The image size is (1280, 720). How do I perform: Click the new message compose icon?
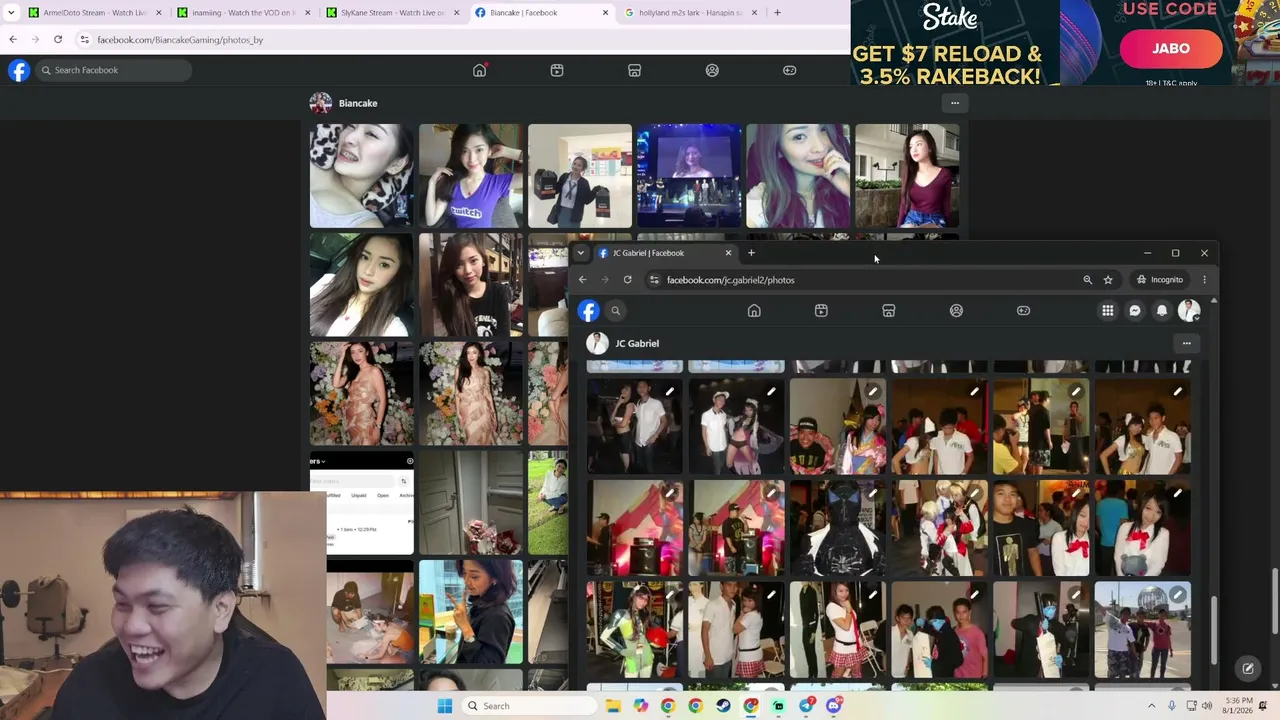tap(1248, 668)
